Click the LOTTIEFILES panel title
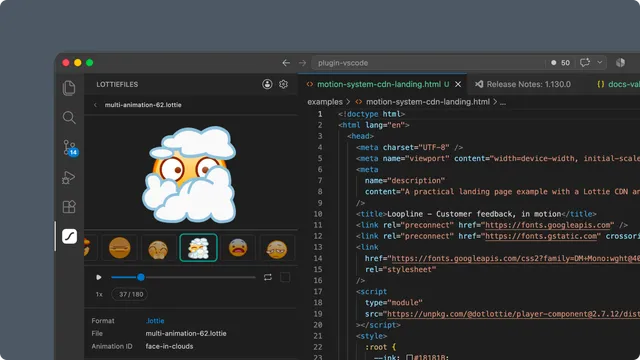Screen dimensions: 640x360 point(117,84)
